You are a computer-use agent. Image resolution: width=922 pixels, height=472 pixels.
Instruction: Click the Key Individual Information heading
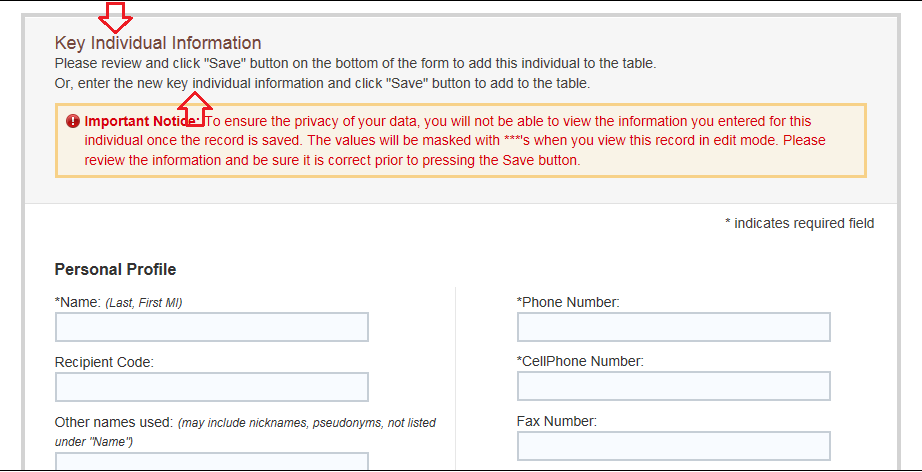pyautogui.click(x=158, y=43)
